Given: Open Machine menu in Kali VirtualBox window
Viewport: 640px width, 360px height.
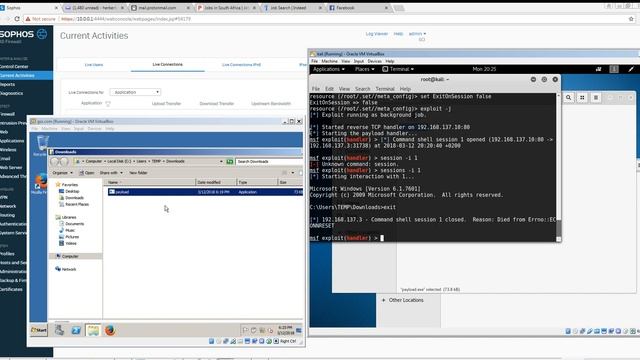Looking at the screenshot, I should click(329, 61).
